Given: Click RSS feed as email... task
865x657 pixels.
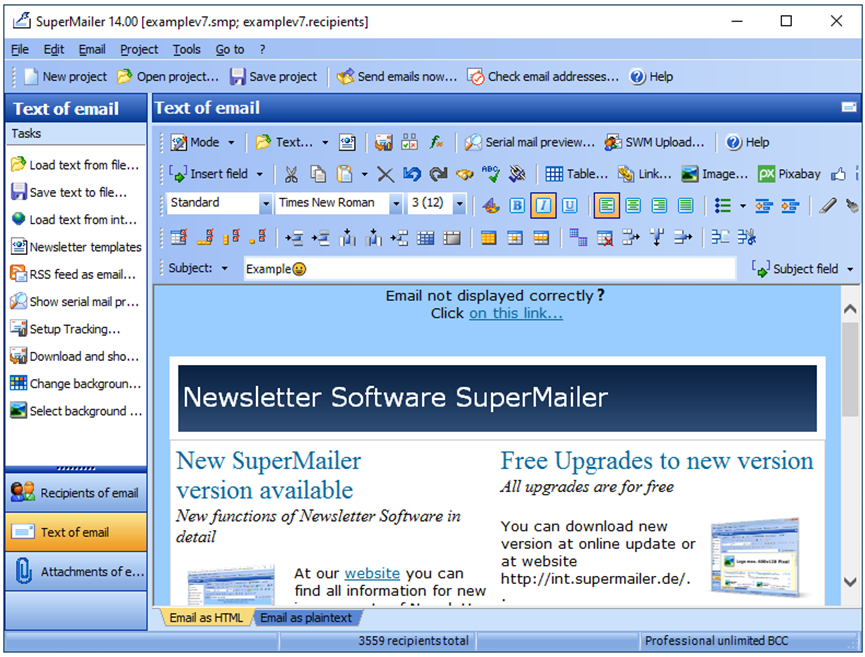Looking at the screenshot, I should pos(73,274).
